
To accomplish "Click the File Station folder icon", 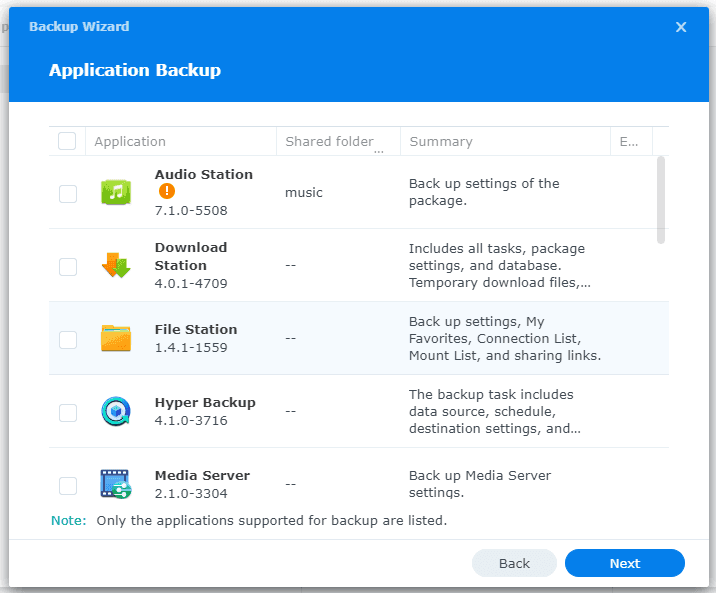I will [116, 338].
